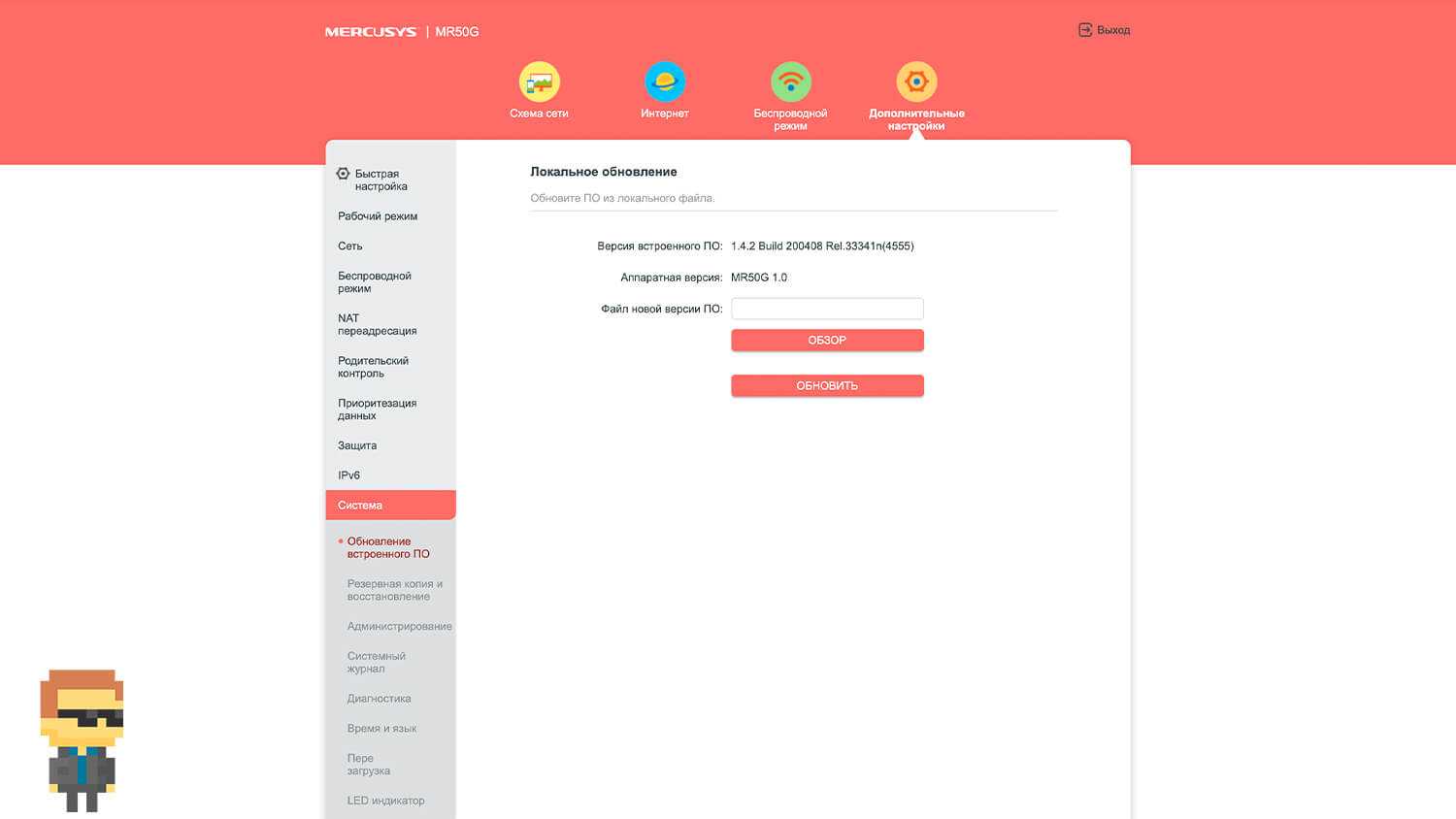Click the new firmware file input field
Screen dimensions: 1456x819
pos(827,309)
